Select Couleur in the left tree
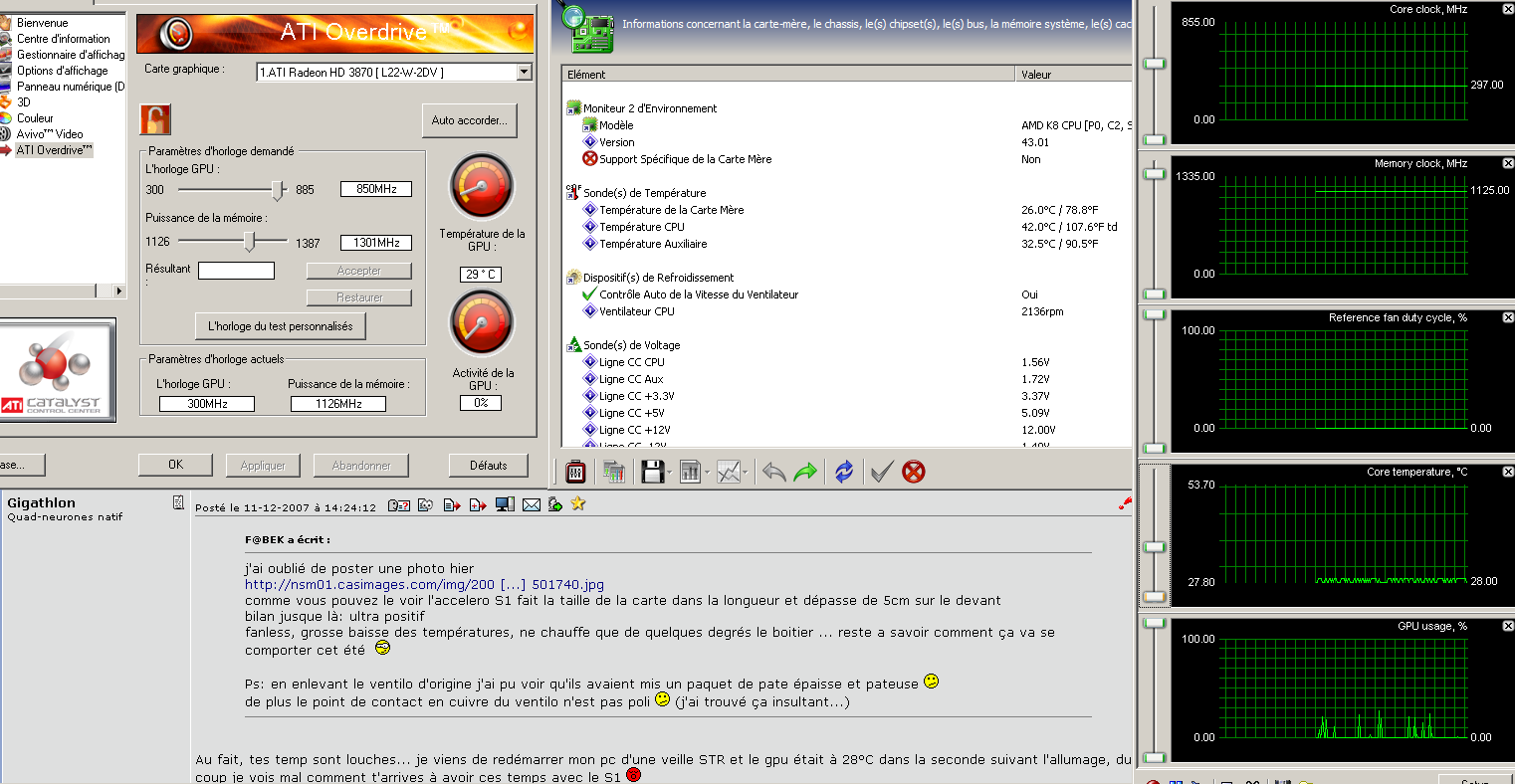1515x784 pixels. click(x=35, y=118)
